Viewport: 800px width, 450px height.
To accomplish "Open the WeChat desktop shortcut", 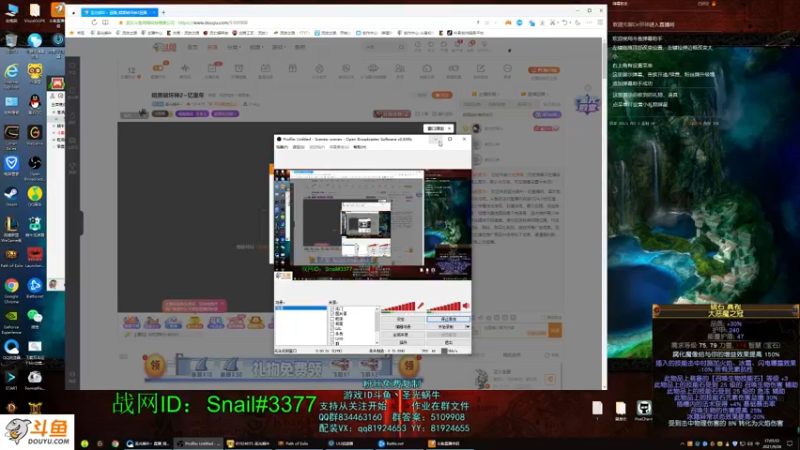I will [35, 316].
